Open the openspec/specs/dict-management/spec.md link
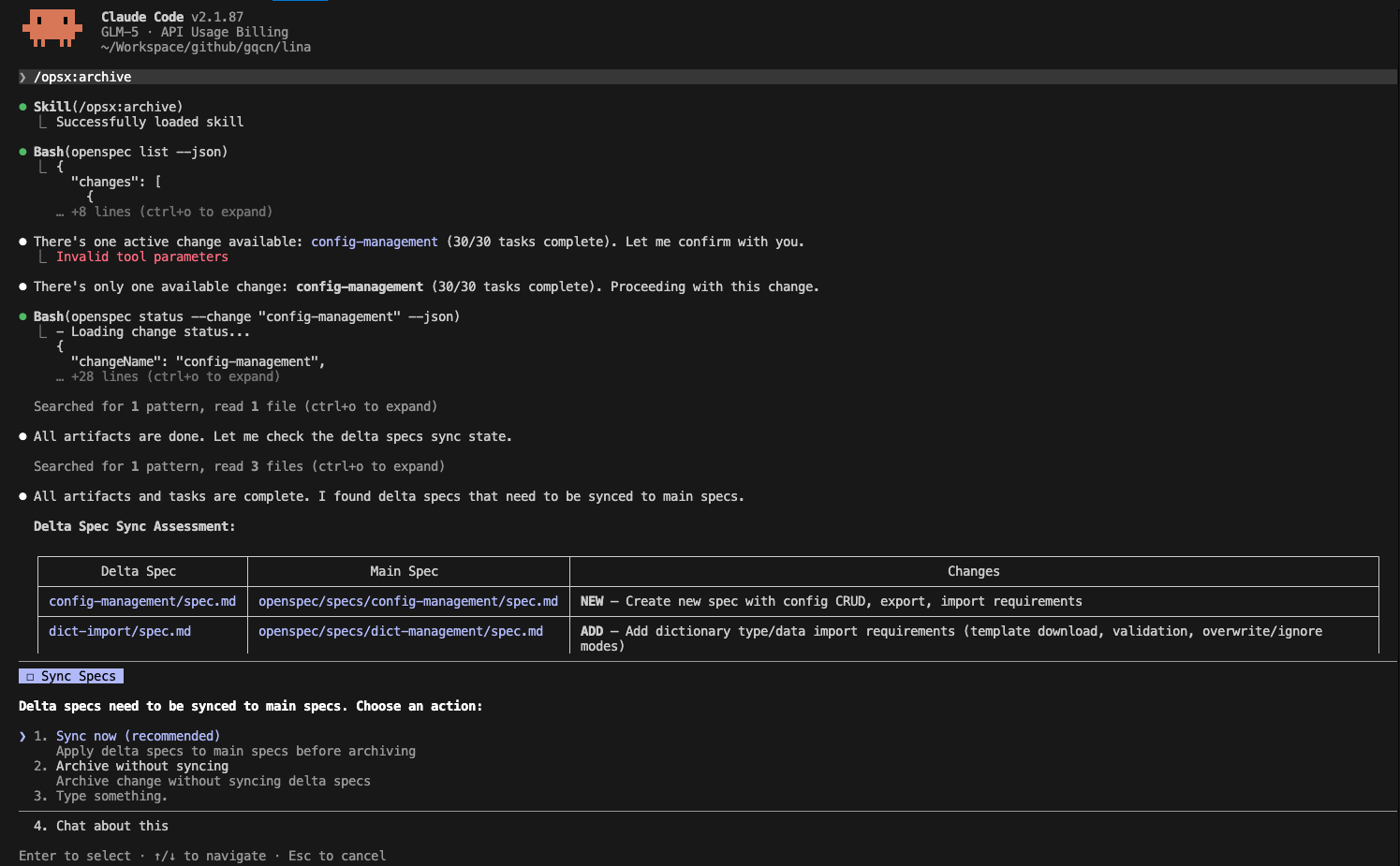The width and height of the screenshot is (1400, 866). pos(402,630)
